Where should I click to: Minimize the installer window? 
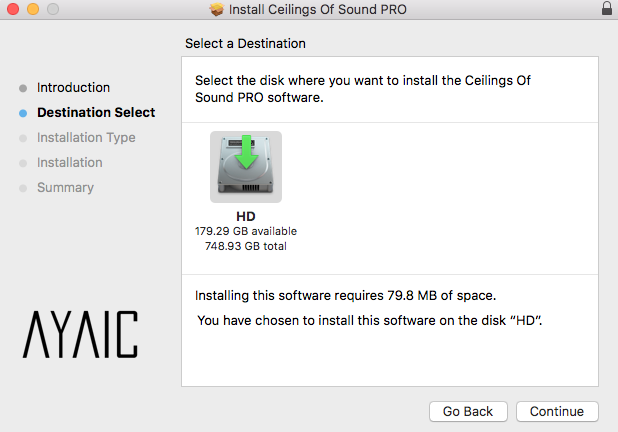click(x=32, y=10)
